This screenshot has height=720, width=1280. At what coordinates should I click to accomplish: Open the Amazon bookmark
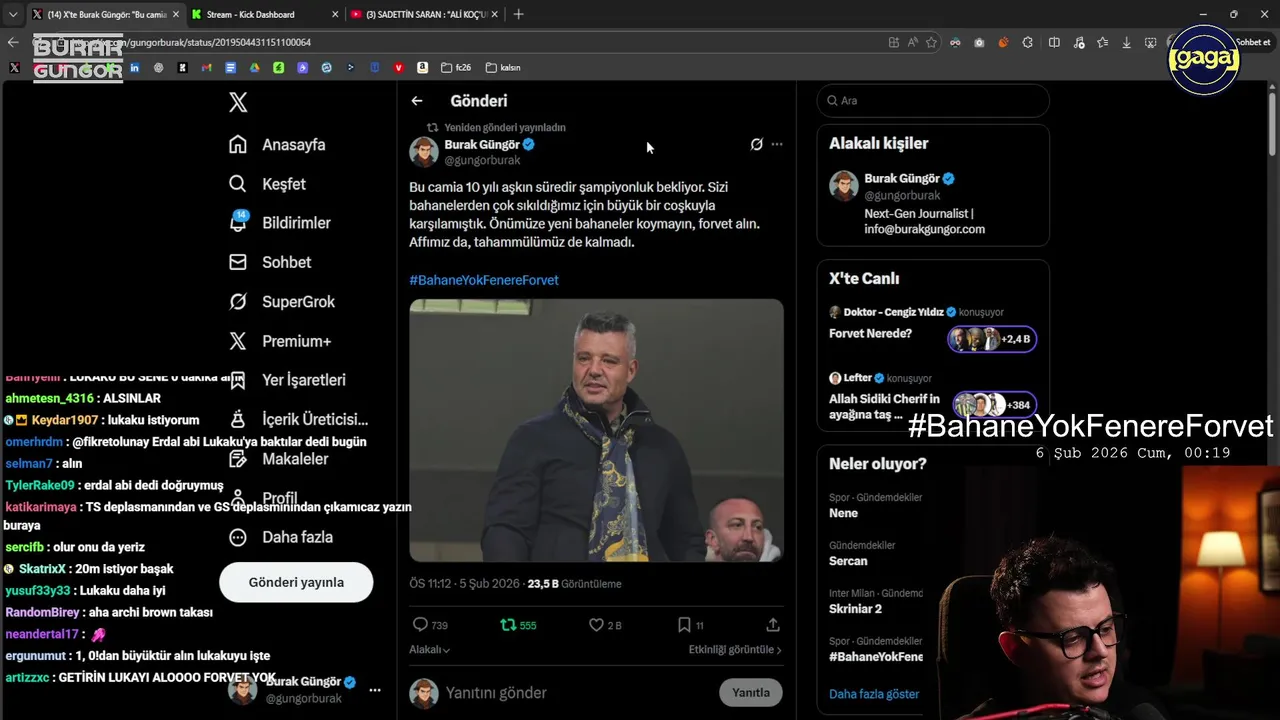422,67
